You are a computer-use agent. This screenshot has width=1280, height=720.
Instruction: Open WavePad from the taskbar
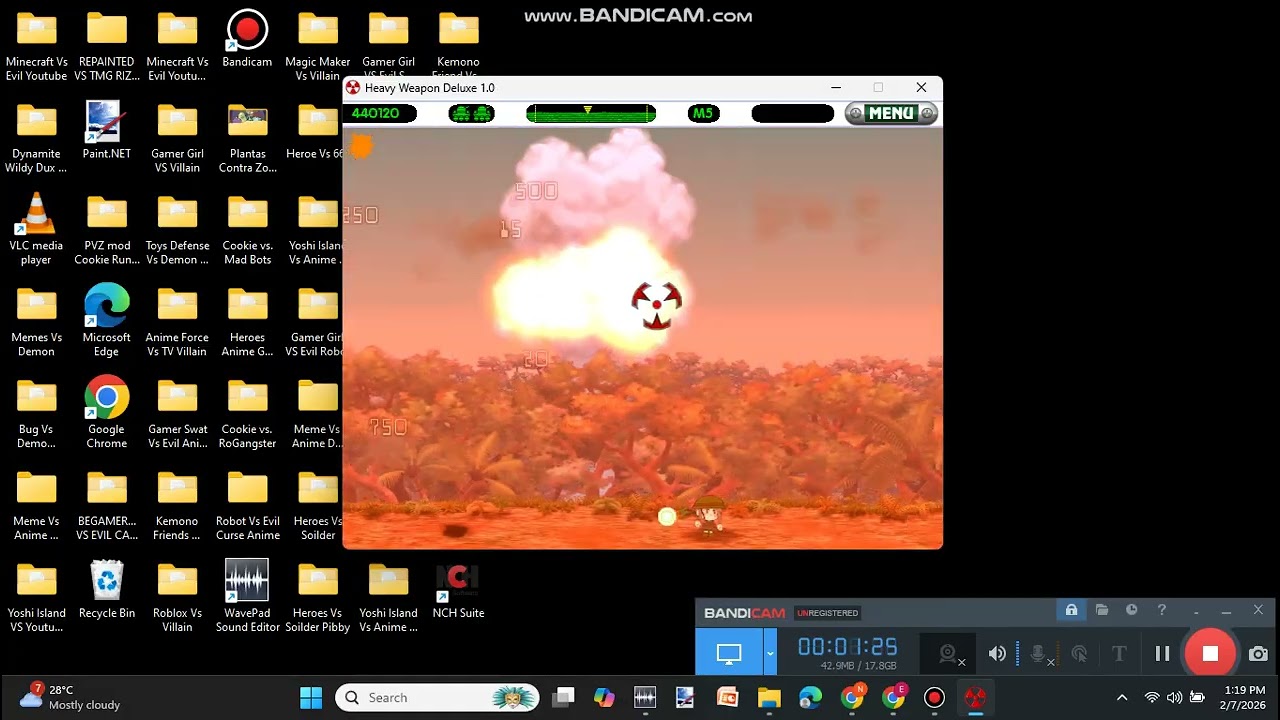(644, 697)
